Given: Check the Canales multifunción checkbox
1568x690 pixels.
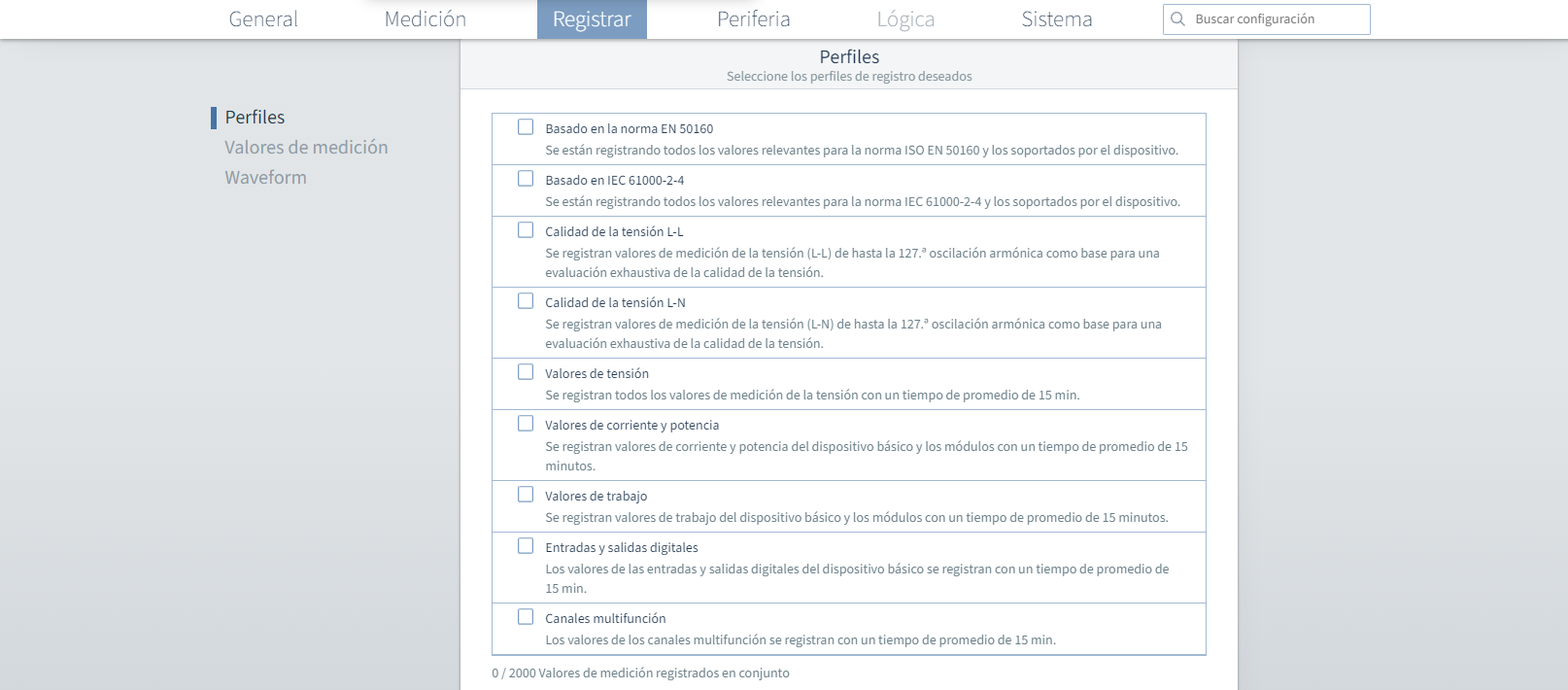Looking at the screenshot, I should [x=526, y=617].
